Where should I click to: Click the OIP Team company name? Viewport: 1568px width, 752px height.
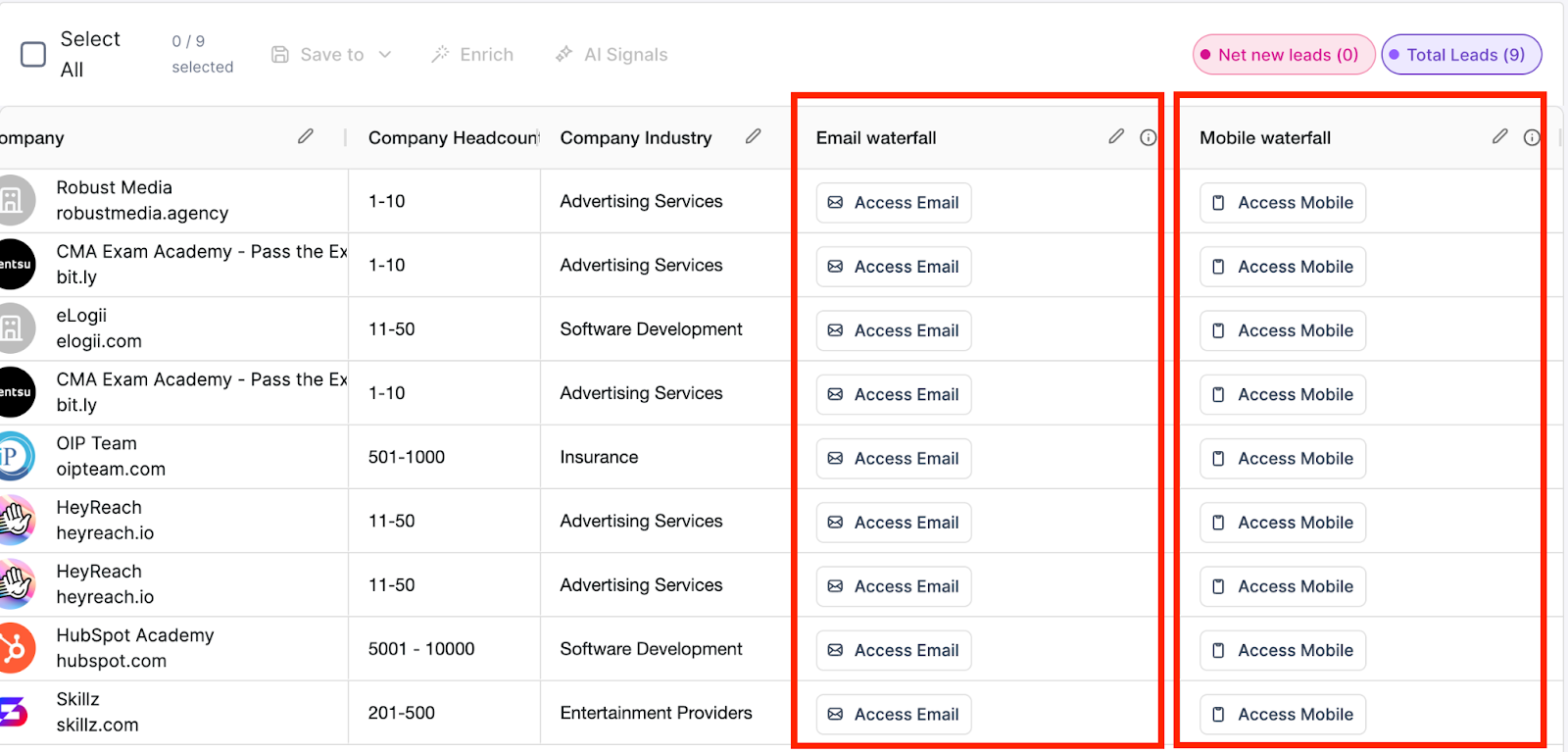coord(96,443)
